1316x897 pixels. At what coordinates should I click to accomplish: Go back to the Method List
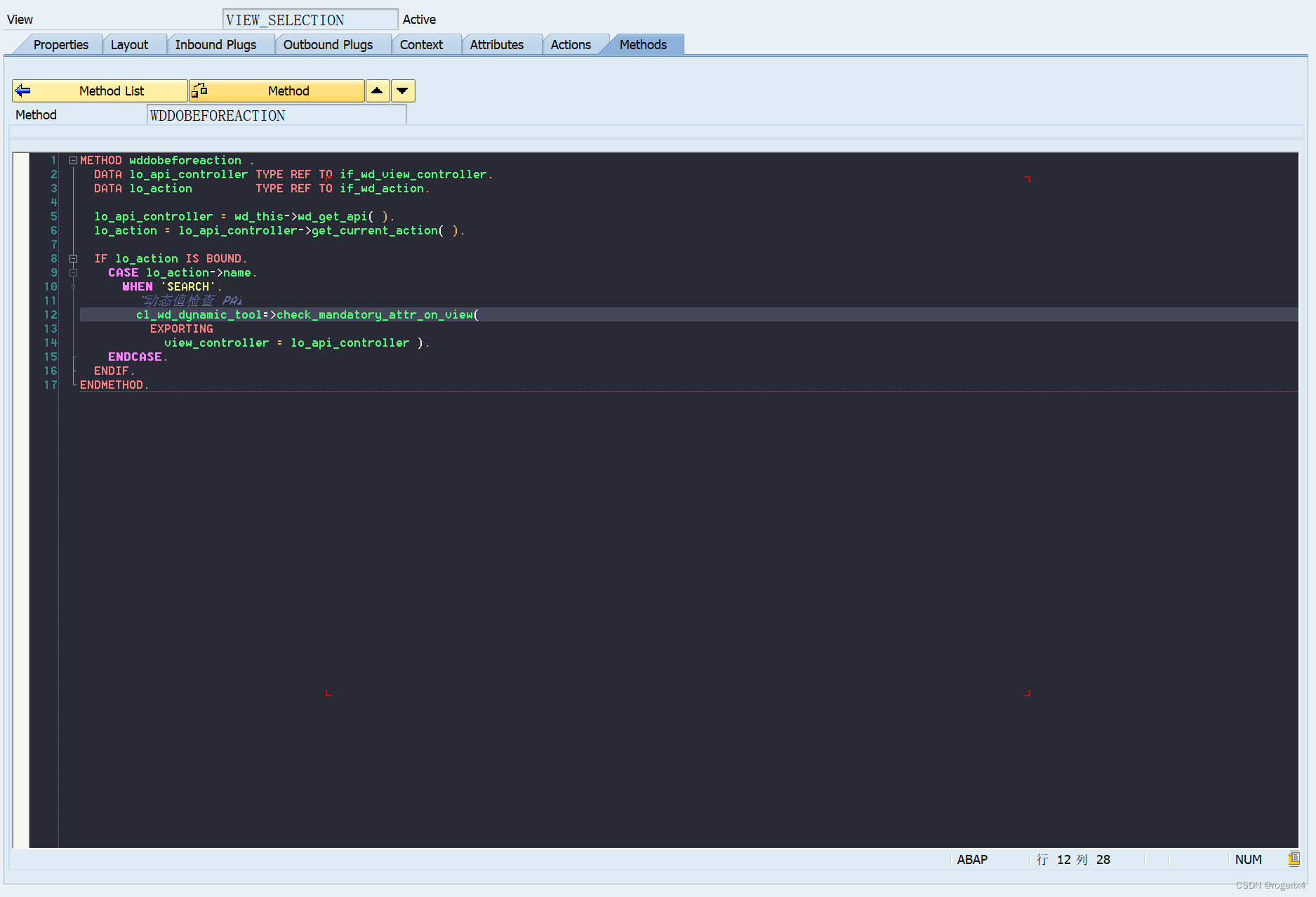[100, 91]
